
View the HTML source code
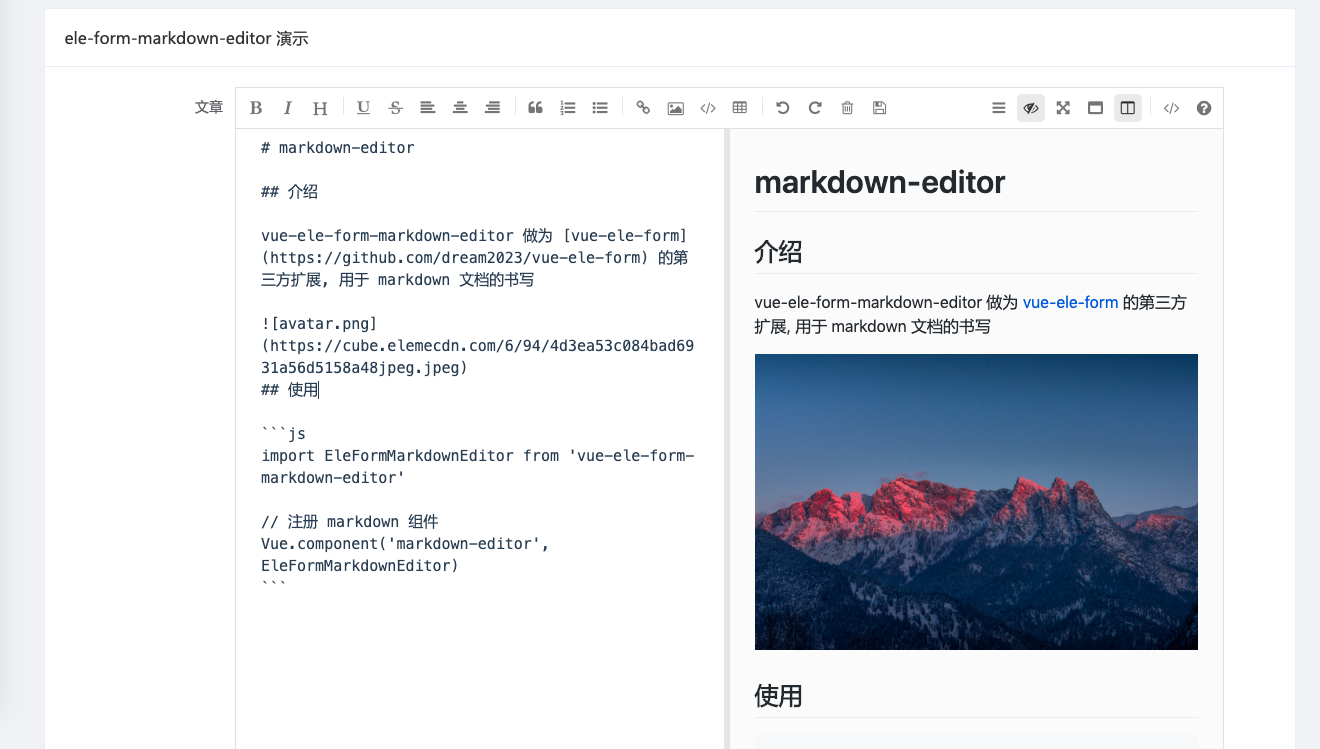coord(1171,108)
